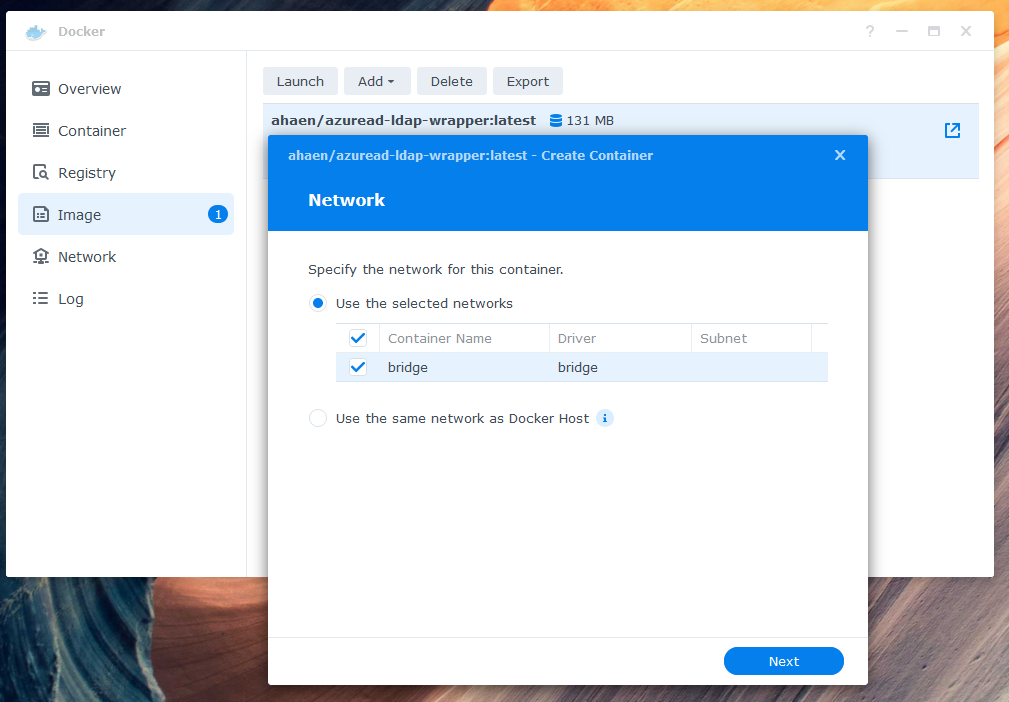Sort by Subnet column header

point(751,338)
